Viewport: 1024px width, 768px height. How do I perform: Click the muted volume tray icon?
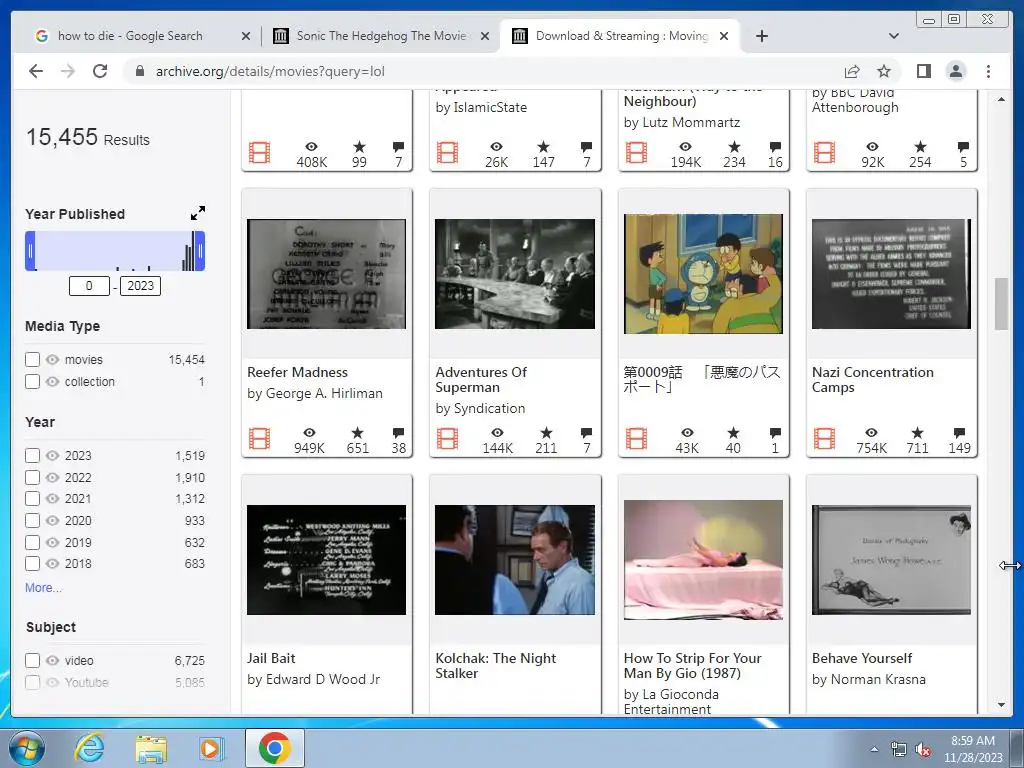pos(923,750)
